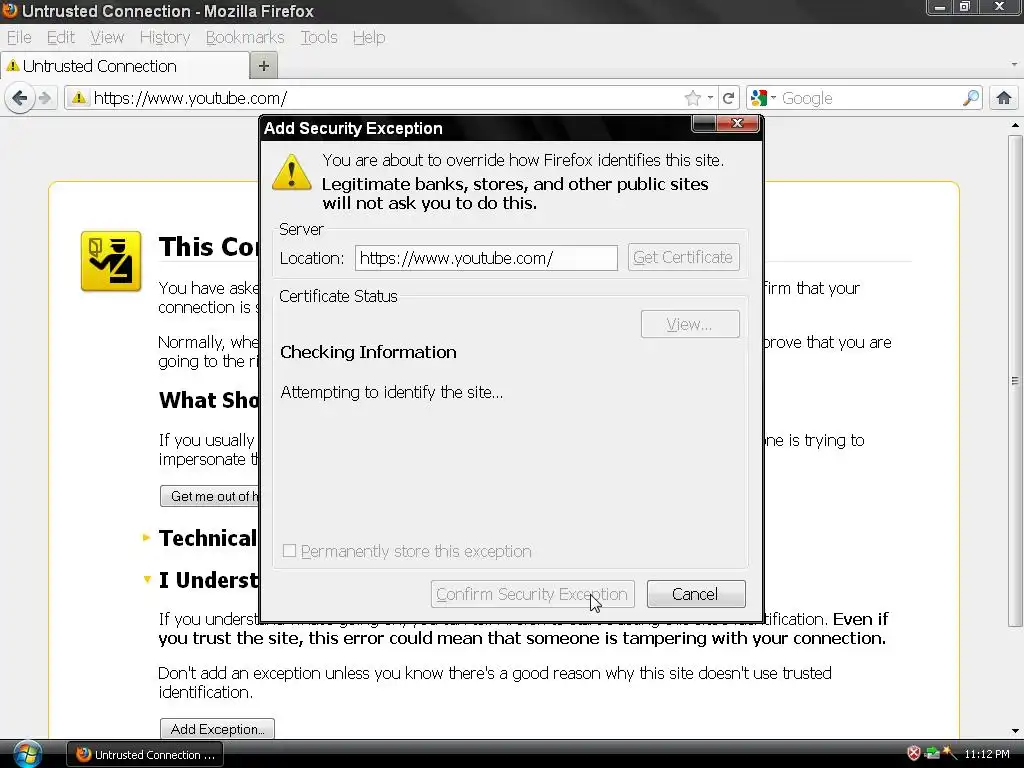The width and height of the screenshot is (1024, 768).
Task: Go to Home page icon
Action: (1003, 99)
